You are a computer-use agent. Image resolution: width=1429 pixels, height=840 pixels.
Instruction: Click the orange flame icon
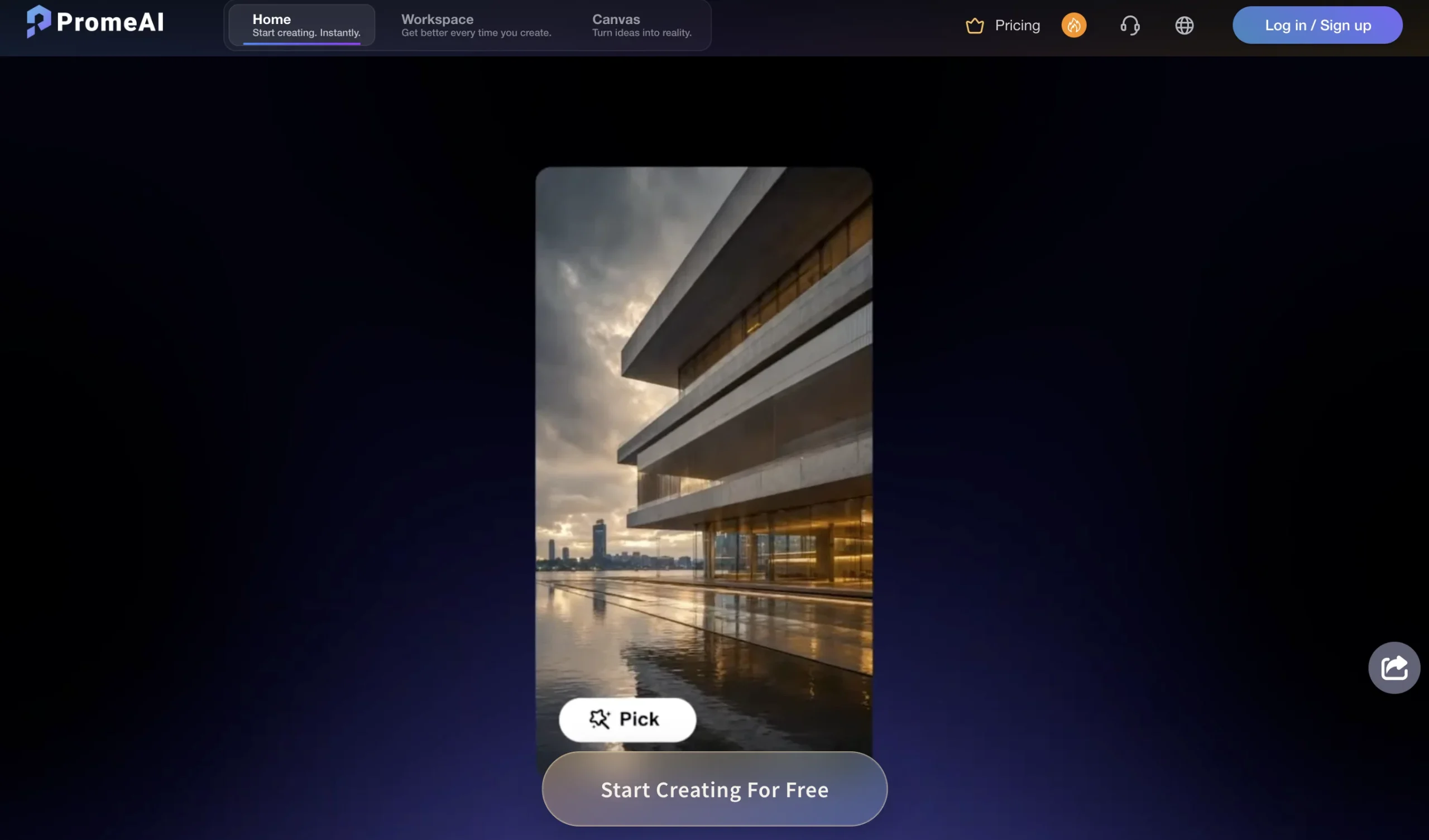point(1073,26)
